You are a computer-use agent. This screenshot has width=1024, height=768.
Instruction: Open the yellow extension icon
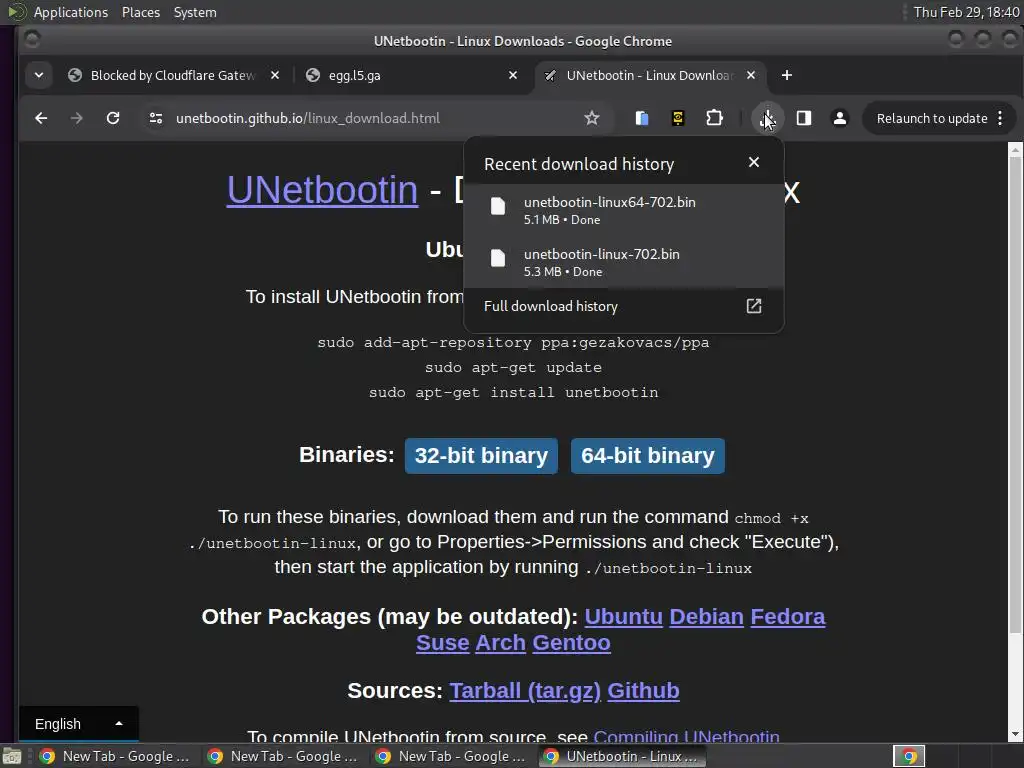tap(678, 118)
